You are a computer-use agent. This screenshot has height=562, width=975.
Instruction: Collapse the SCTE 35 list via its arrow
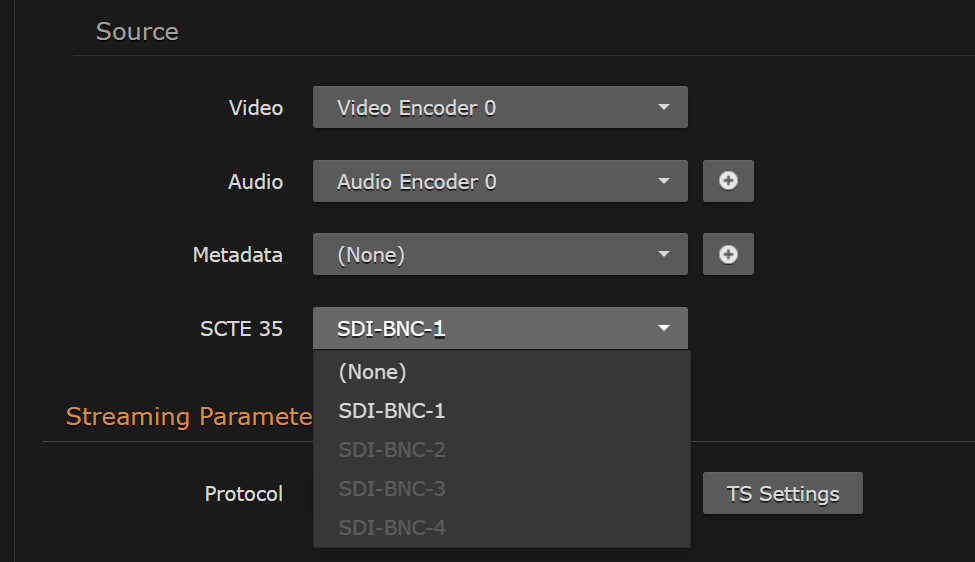663,329
